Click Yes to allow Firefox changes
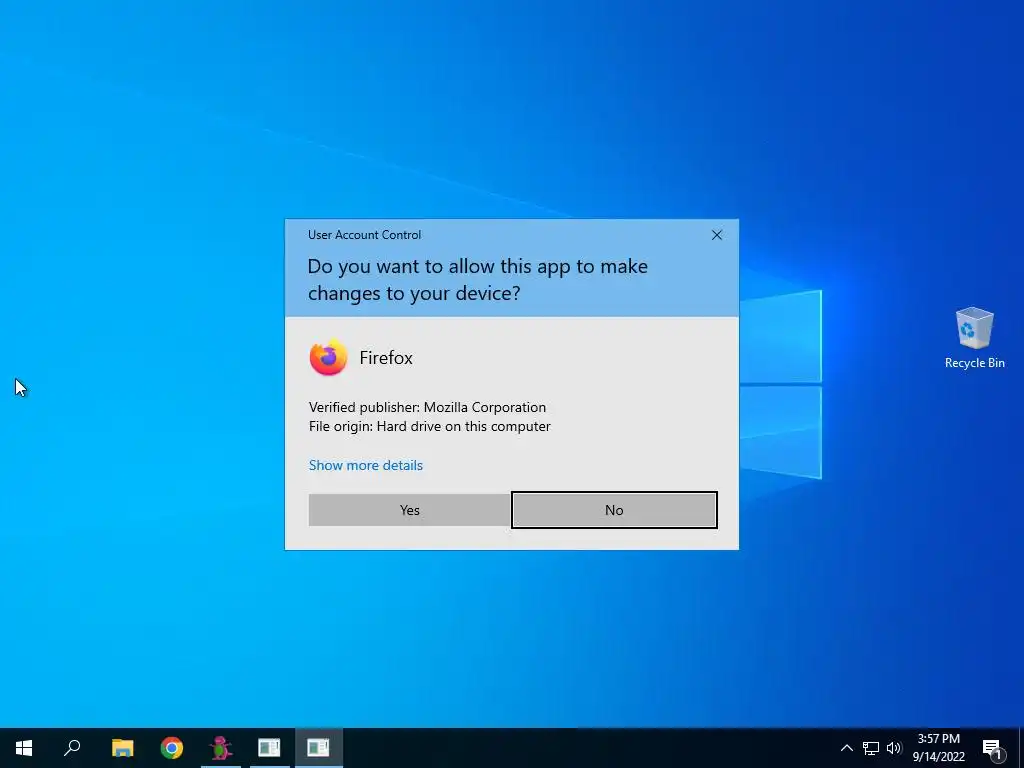This screenshot has height=768, width=1024. (x=409, y=510)
